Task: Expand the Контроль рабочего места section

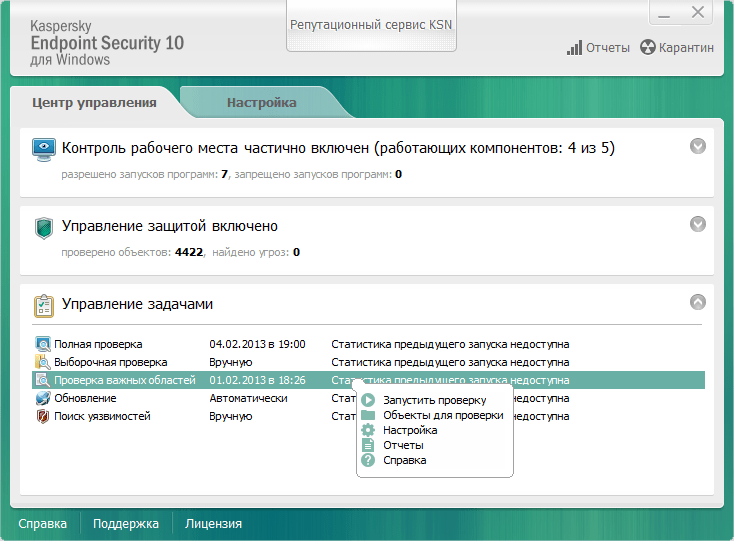Action: coord(697,146)
